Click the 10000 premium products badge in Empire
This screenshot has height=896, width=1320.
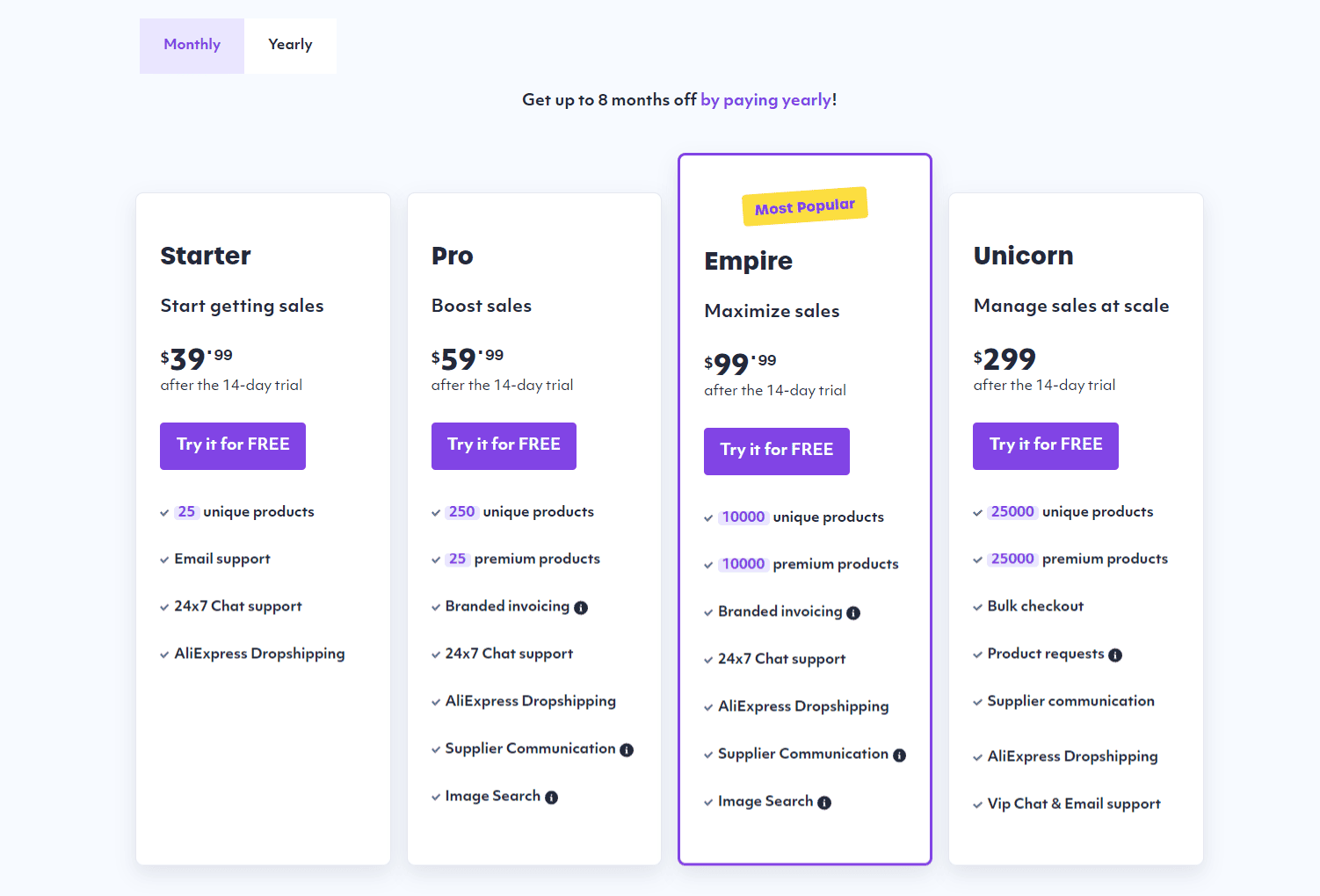coord(744,564)
